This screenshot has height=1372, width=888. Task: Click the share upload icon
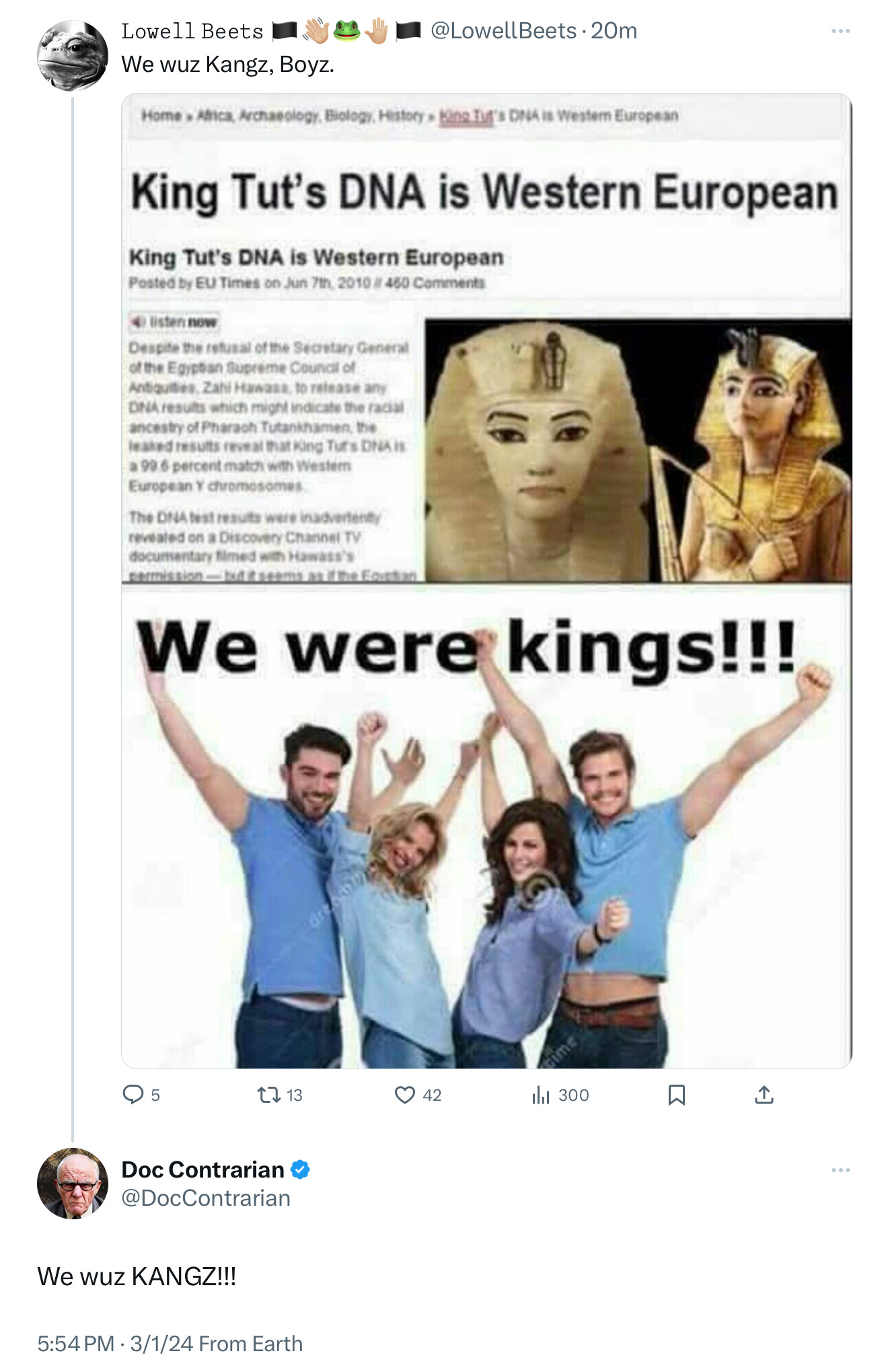click(x=764, y=1095)
